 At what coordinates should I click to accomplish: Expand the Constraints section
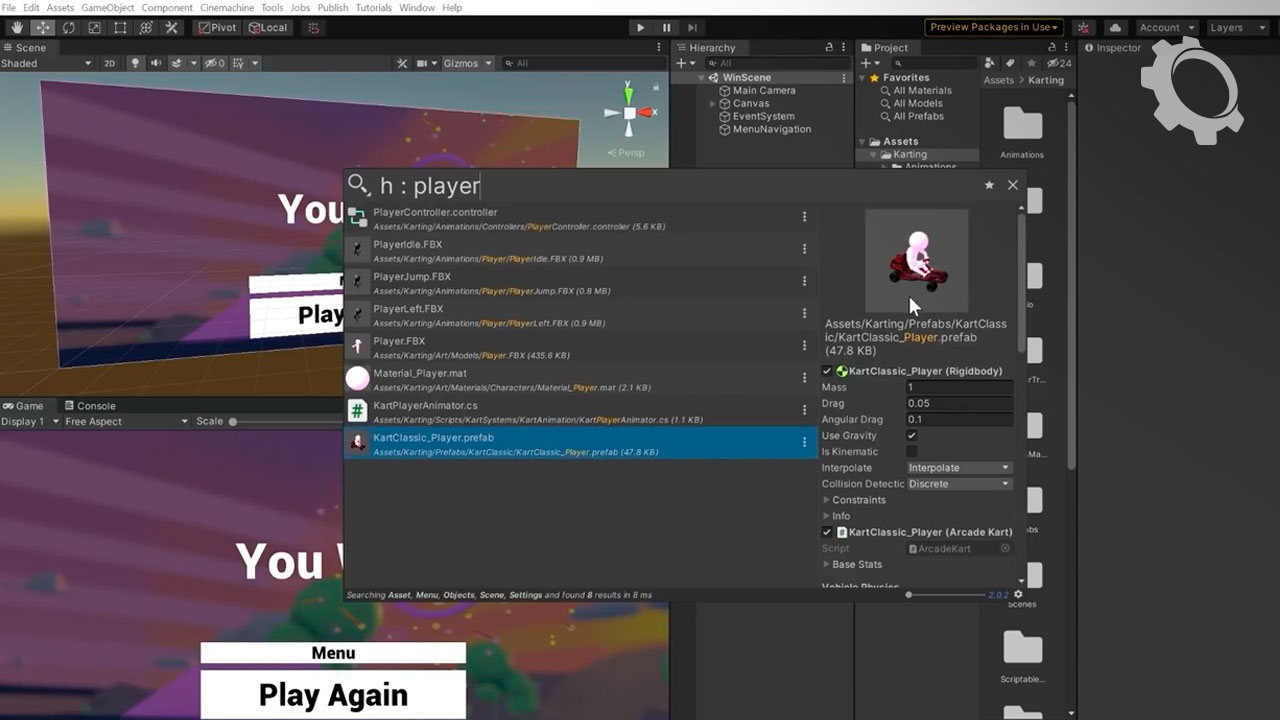[827, 500]
